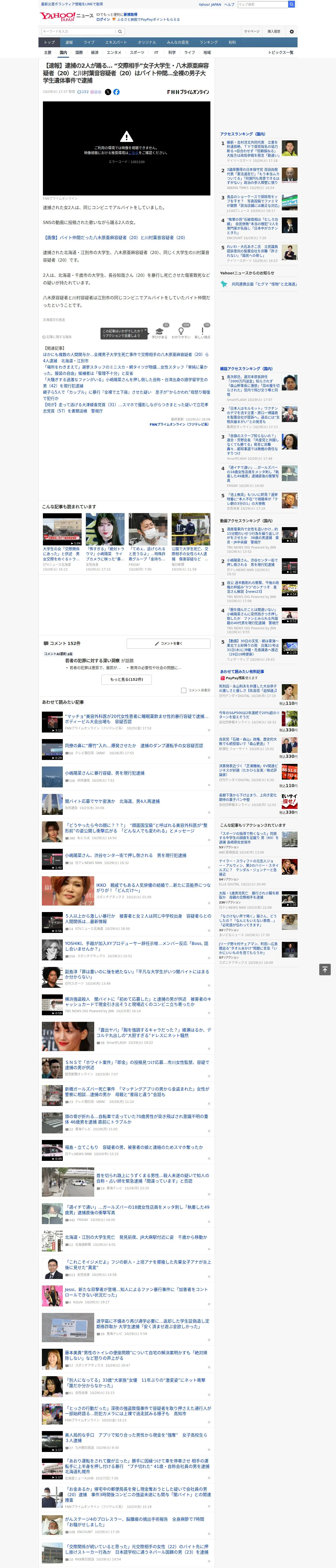The width and height of the screenshot is (336, 1568).
Task: Toggle the コメント非表示 checkbox
Action: click(x=183, y=690)
